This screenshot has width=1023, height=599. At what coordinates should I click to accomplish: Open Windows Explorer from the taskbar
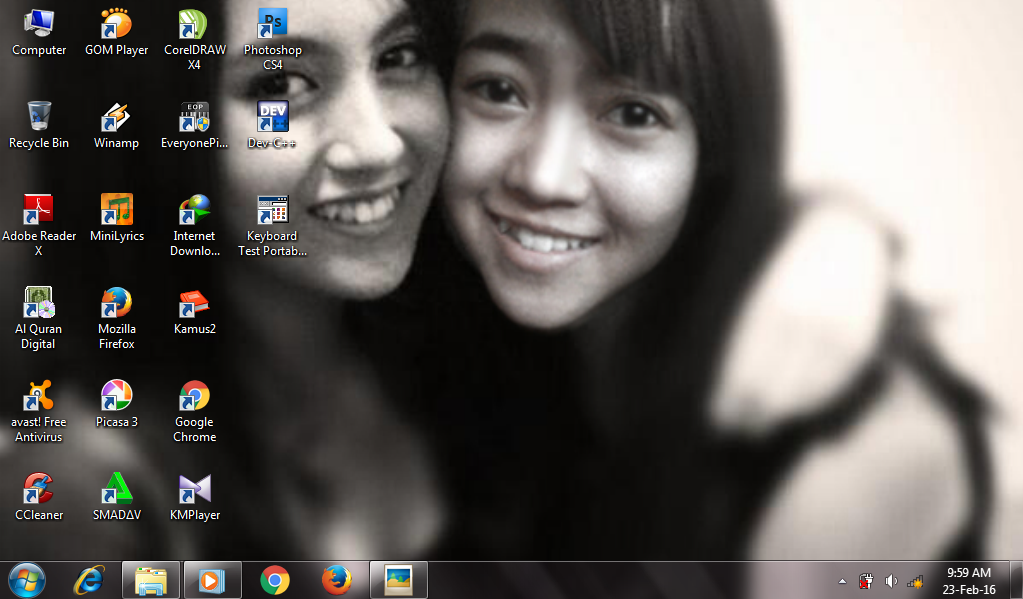pyautogui.click(x=151, y=580)
